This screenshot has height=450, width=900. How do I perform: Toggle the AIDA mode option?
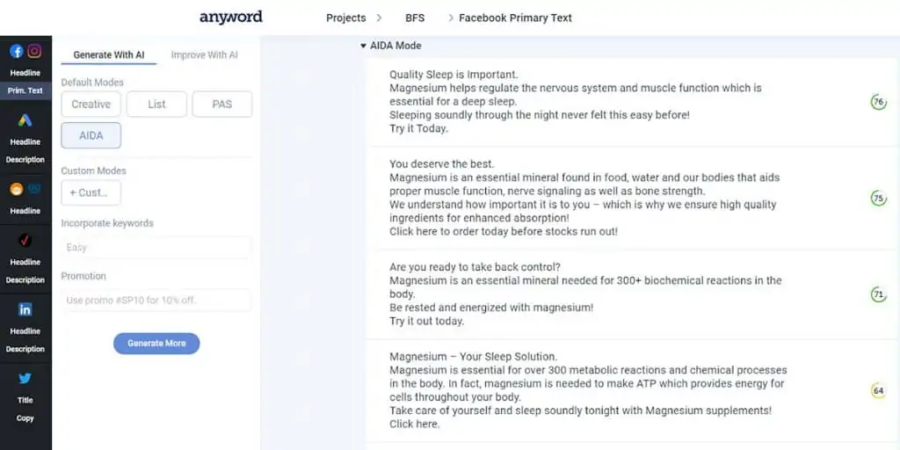91,135
